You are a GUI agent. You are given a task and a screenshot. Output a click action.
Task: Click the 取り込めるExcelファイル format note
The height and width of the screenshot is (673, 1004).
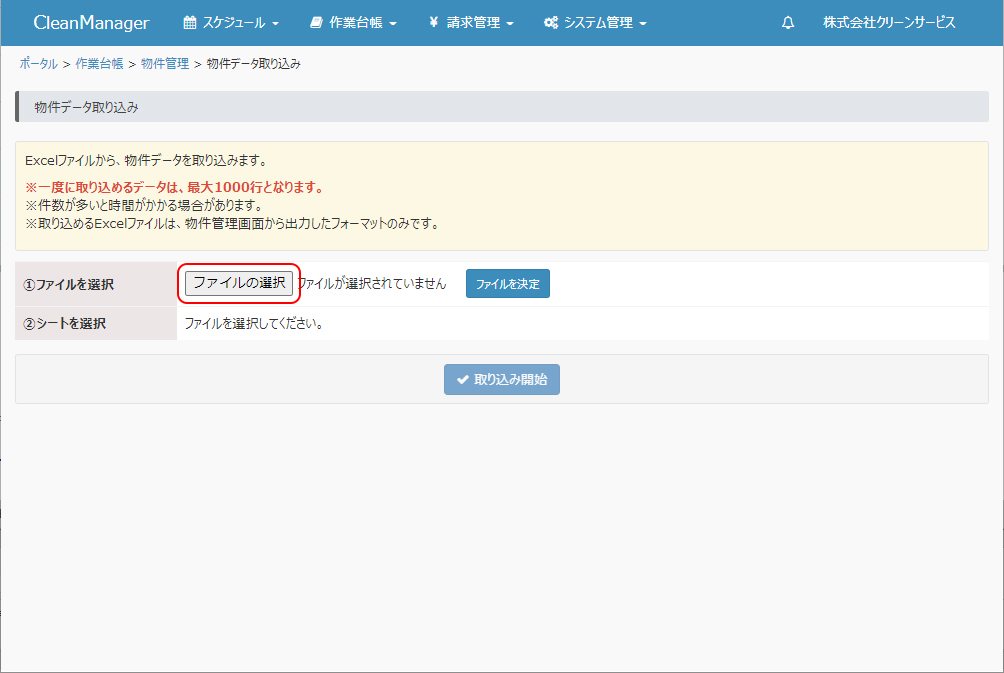[233, 223]
